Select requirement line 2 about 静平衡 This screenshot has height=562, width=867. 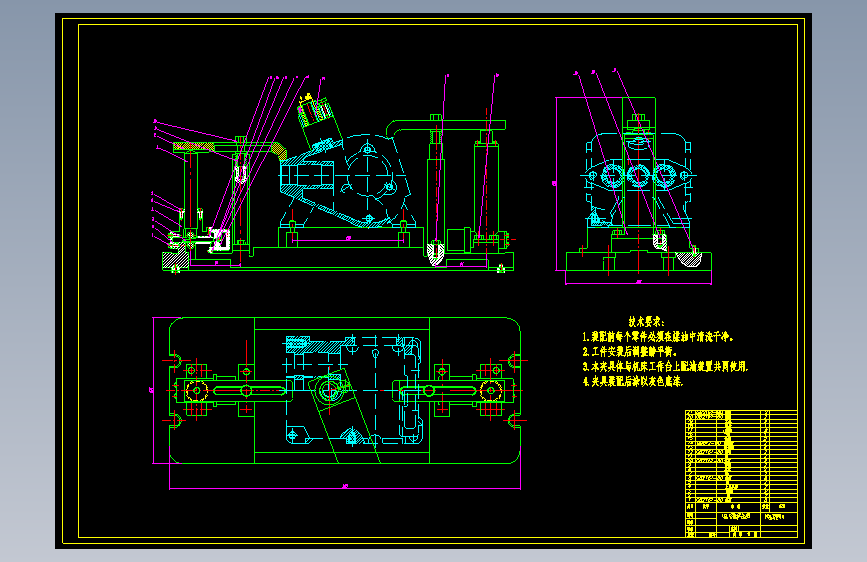point(630,351)
